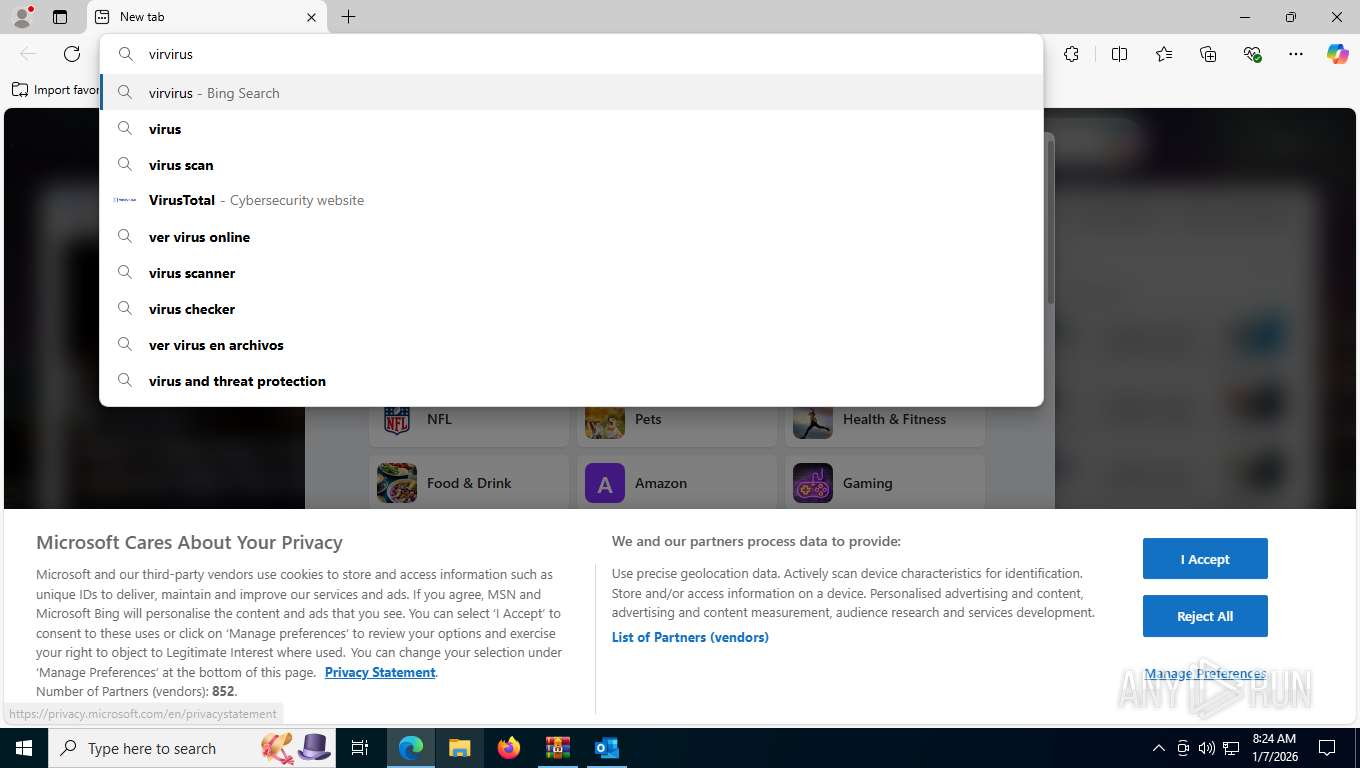1360x768 pixels.
Task: Close the New tab tab
Action: pyautogui.click(x=311, y=17)
